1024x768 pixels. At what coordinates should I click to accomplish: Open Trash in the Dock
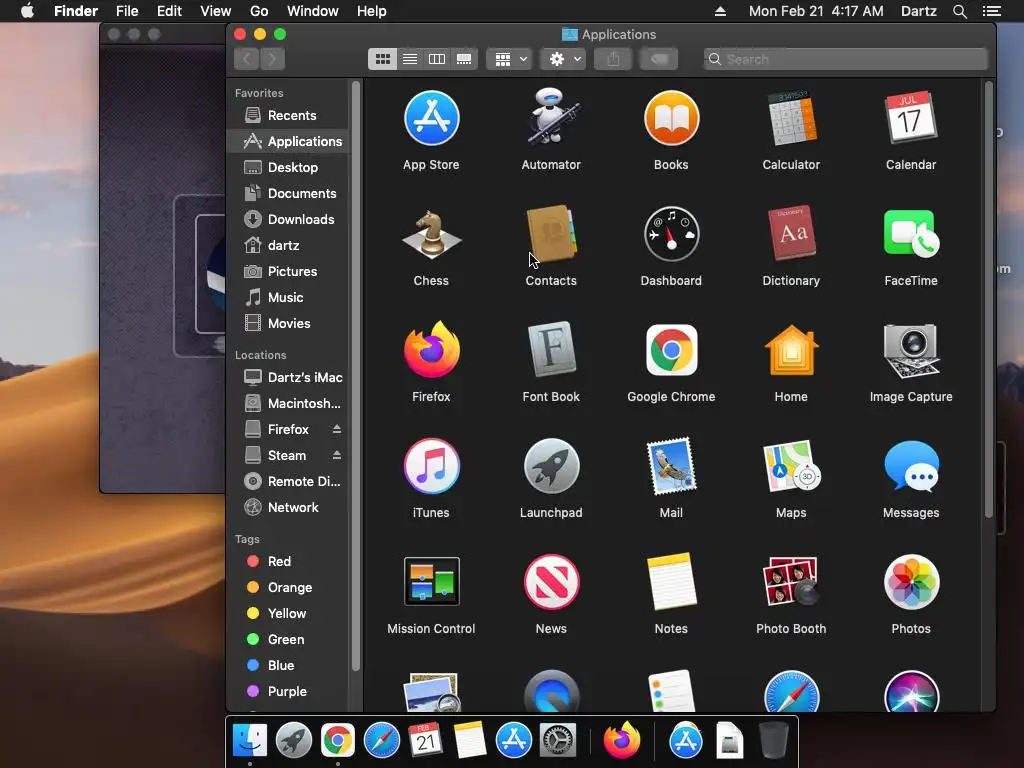(x=773, y=741)
